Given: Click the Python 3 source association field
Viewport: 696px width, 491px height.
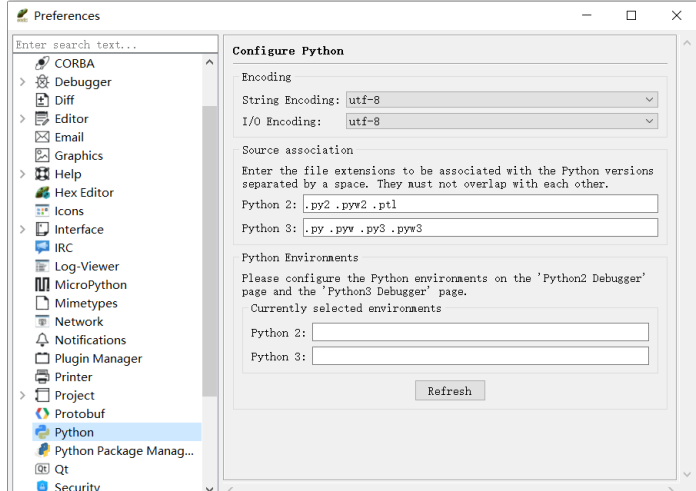Looking at the screenshot, I should point(480,228).
